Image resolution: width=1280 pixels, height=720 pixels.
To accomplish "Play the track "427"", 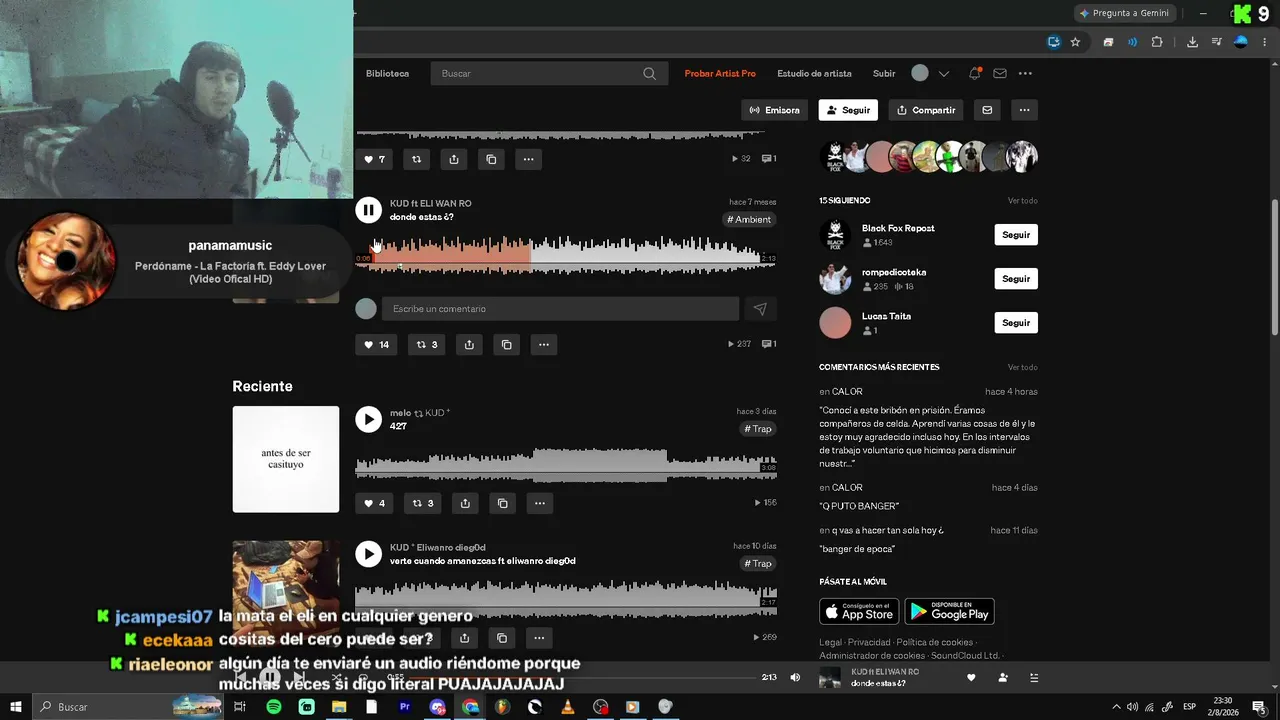I will pyautogui.click(x=368, y=419).
